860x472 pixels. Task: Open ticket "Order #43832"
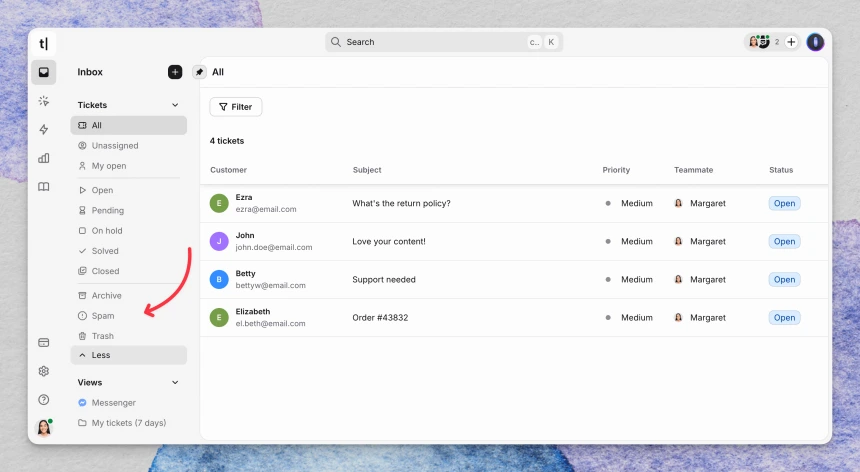pyautogui.click(x=380, y=317)
